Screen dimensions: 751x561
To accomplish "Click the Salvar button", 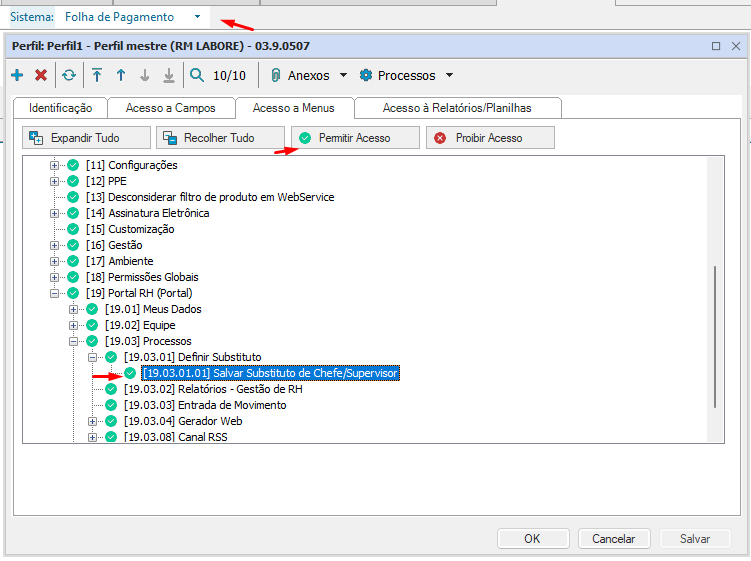I will 695,538.
